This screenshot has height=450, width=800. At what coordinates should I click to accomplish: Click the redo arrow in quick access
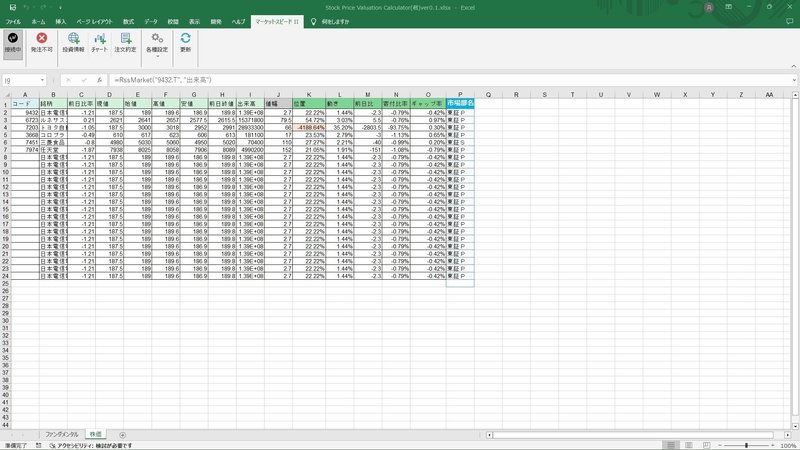pos(42,7)
